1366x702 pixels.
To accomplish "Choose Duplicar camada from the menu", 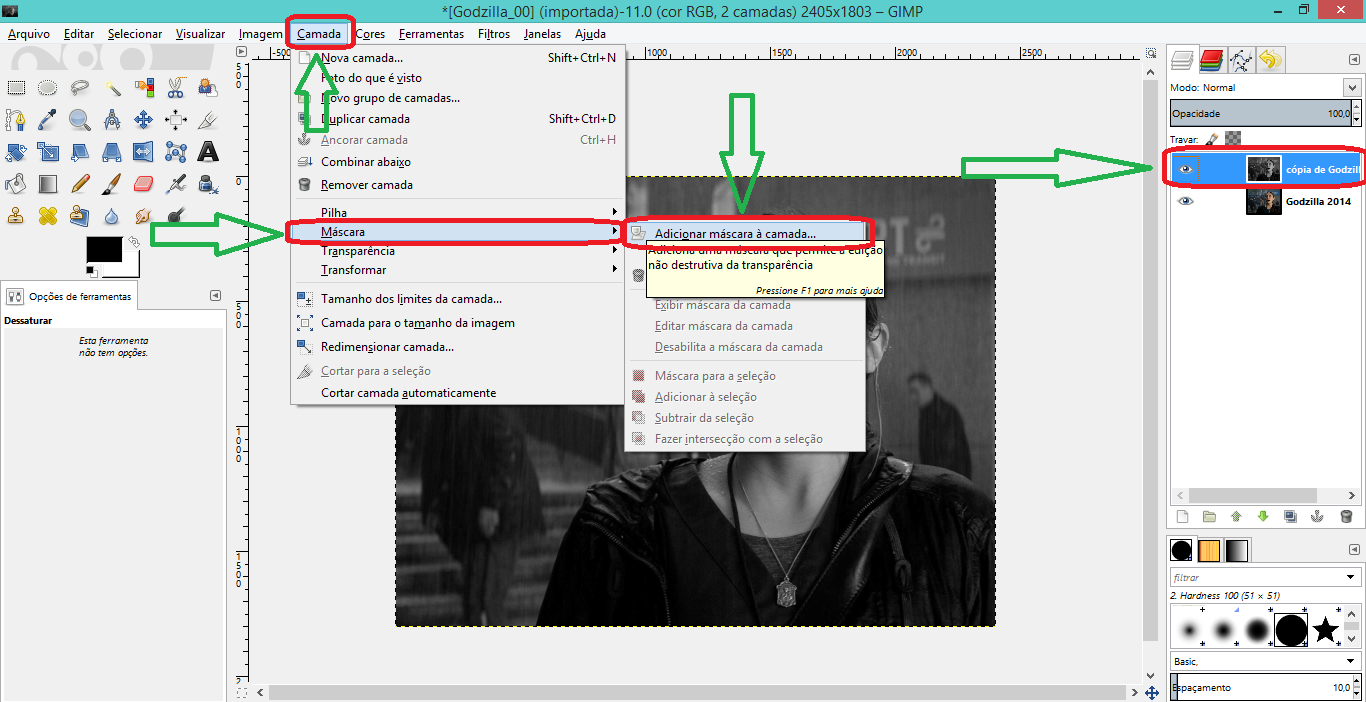I will [365, 119].
